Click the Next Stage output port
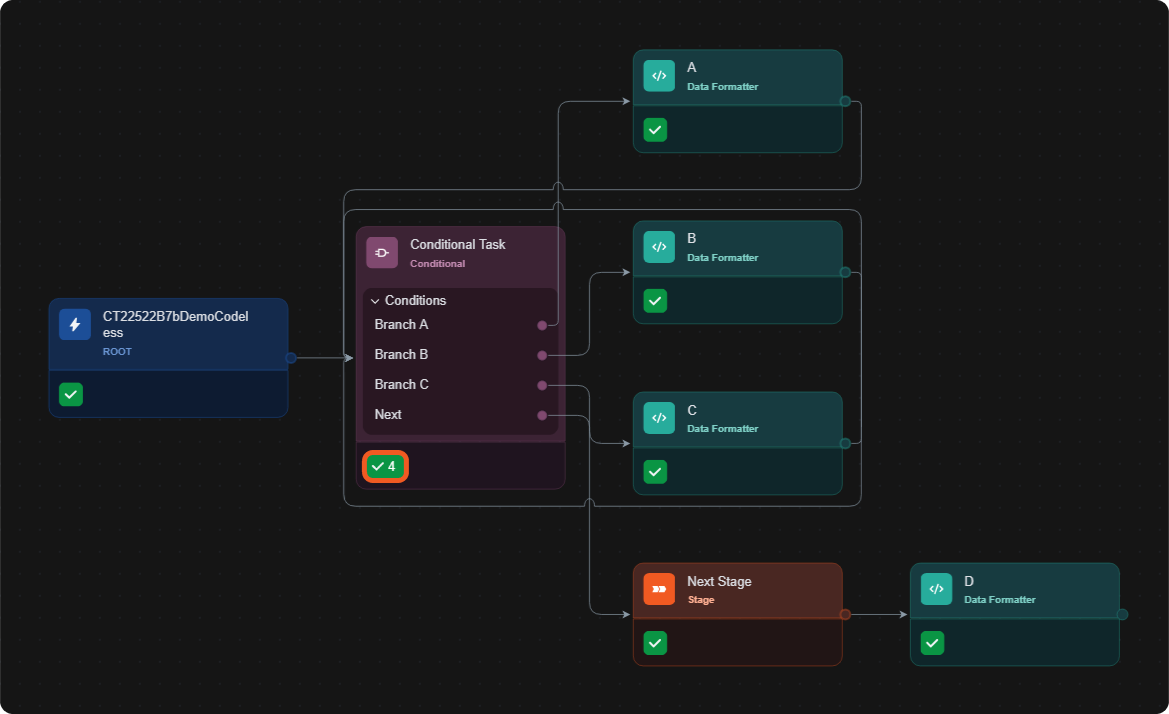The image size is (1169, 714). click(845, 614)
